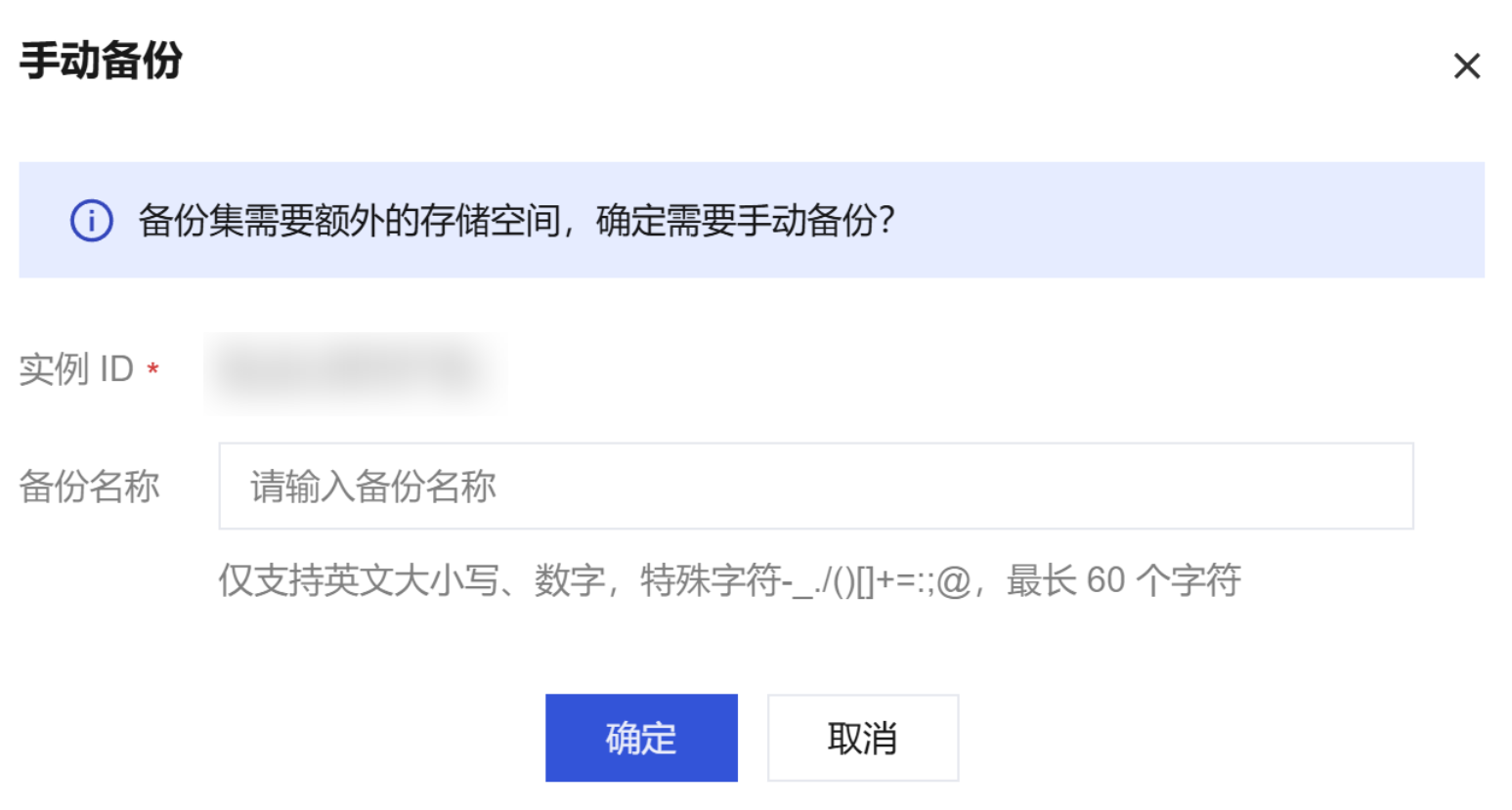Click the 实例 ID field label
Screen dimensions: 1512x810
click(76, 369)
